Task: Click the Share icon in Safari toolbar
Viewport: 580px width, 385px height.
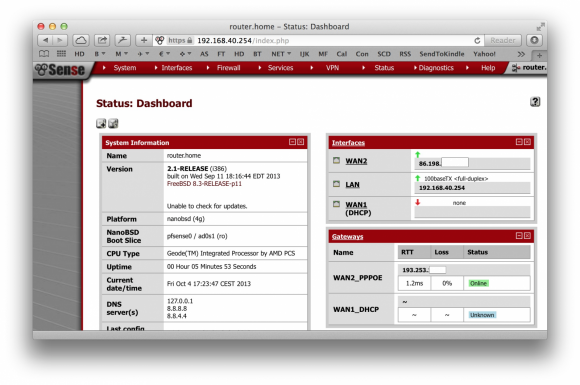Action: tap(102, 40)
